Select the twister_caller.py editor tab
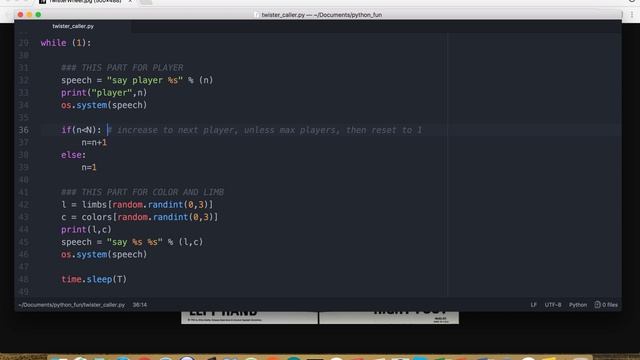Image resolution: width=640 pixels, height=360 pixels. coord(73,26)
